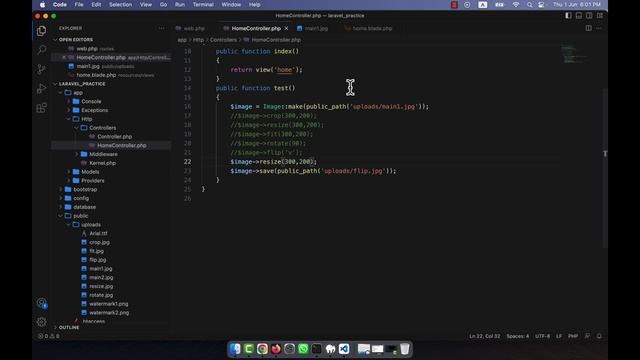Collapse the uploads folder
This screenshot has height=360, width=640.
coord(91,225)
